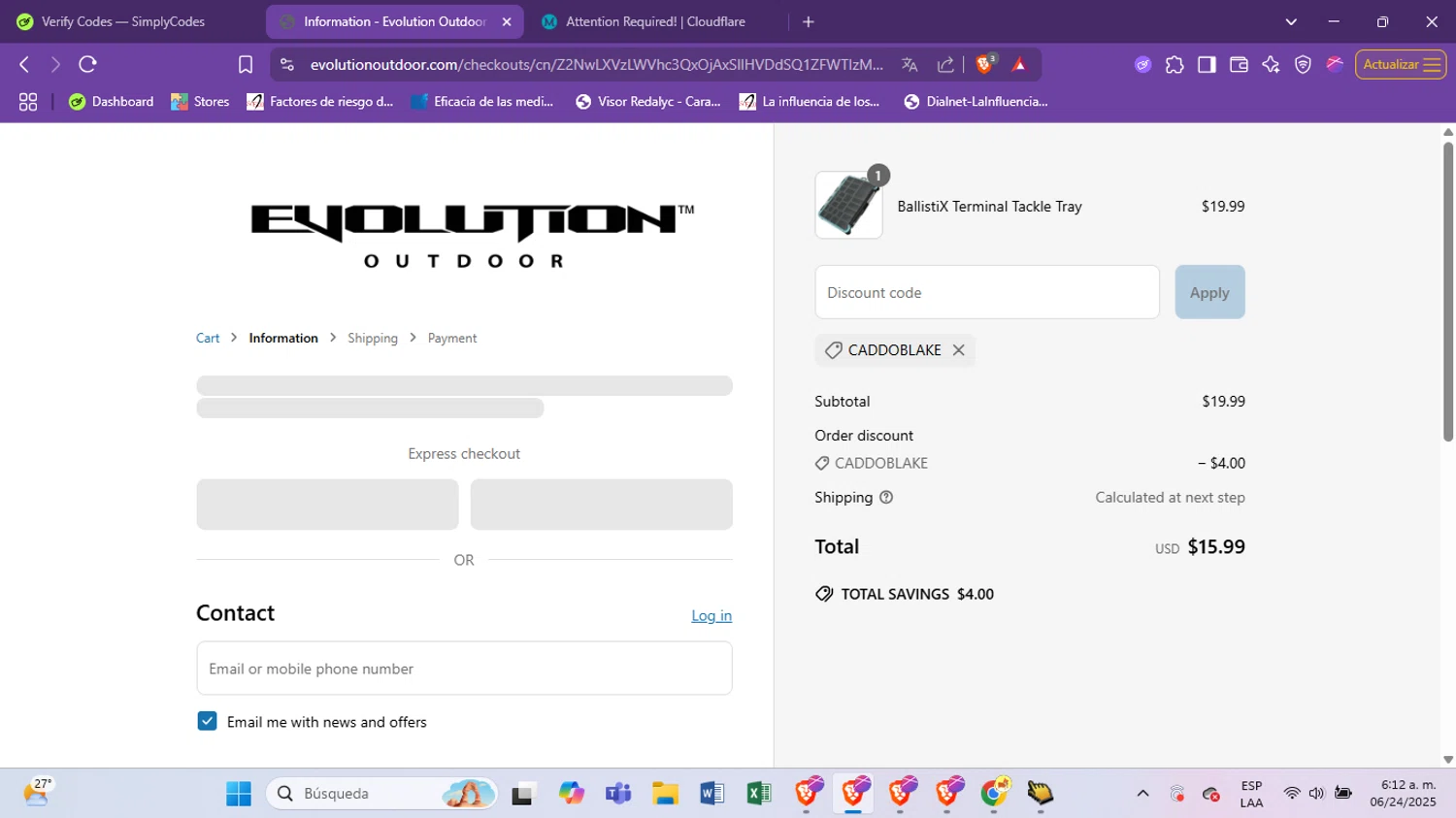
Task: Bookmark this page with the bookmark icon
Action: 246,65
